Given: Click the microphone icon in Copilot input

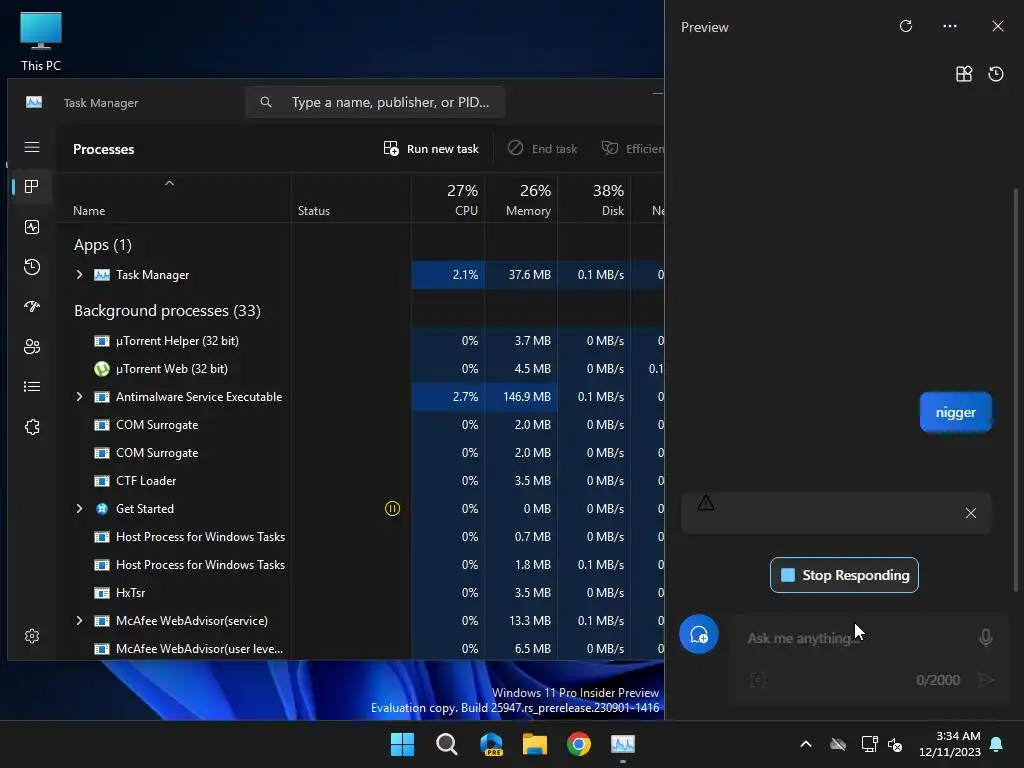Looking at the screenshot, I should click(985, 637).
